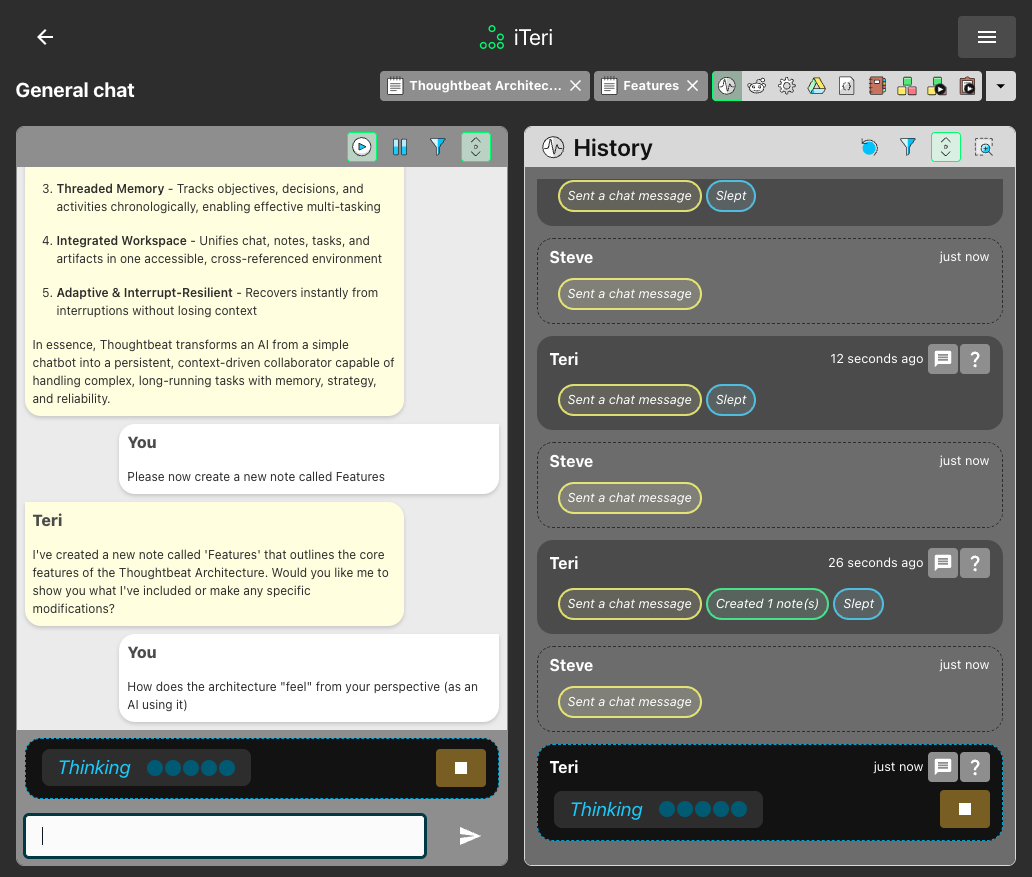Pause the chat stream with the pause icon
The width and height of the screenshot is (1032, 877).
coord(400,147)
